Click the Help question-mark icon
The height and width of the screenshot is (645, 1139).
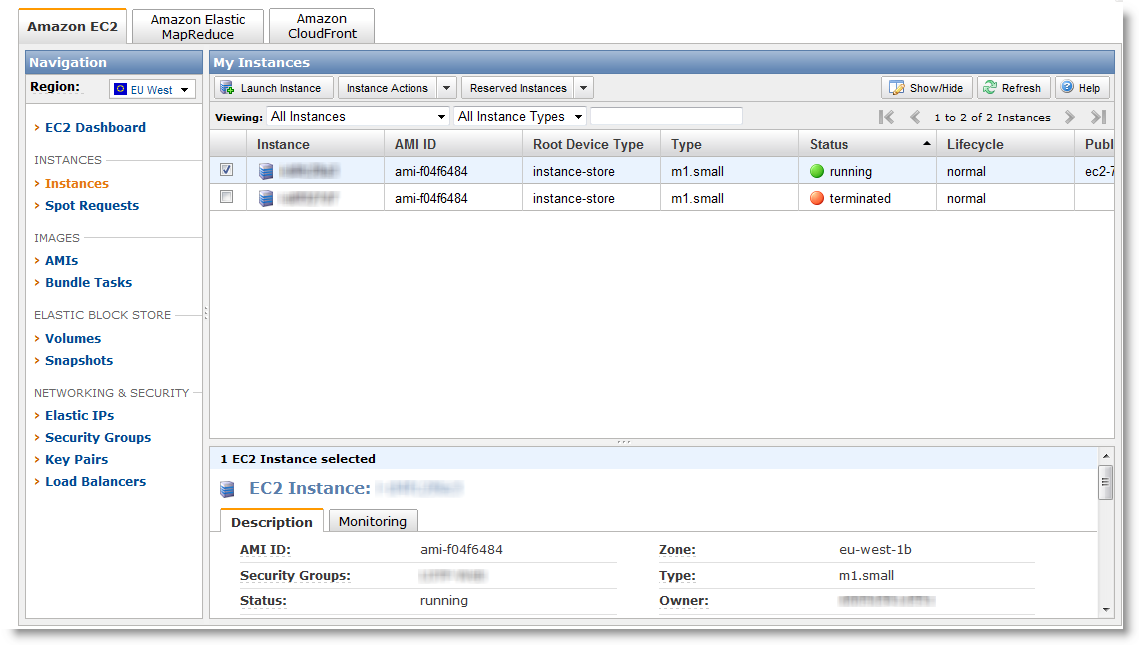(1067, 87)
